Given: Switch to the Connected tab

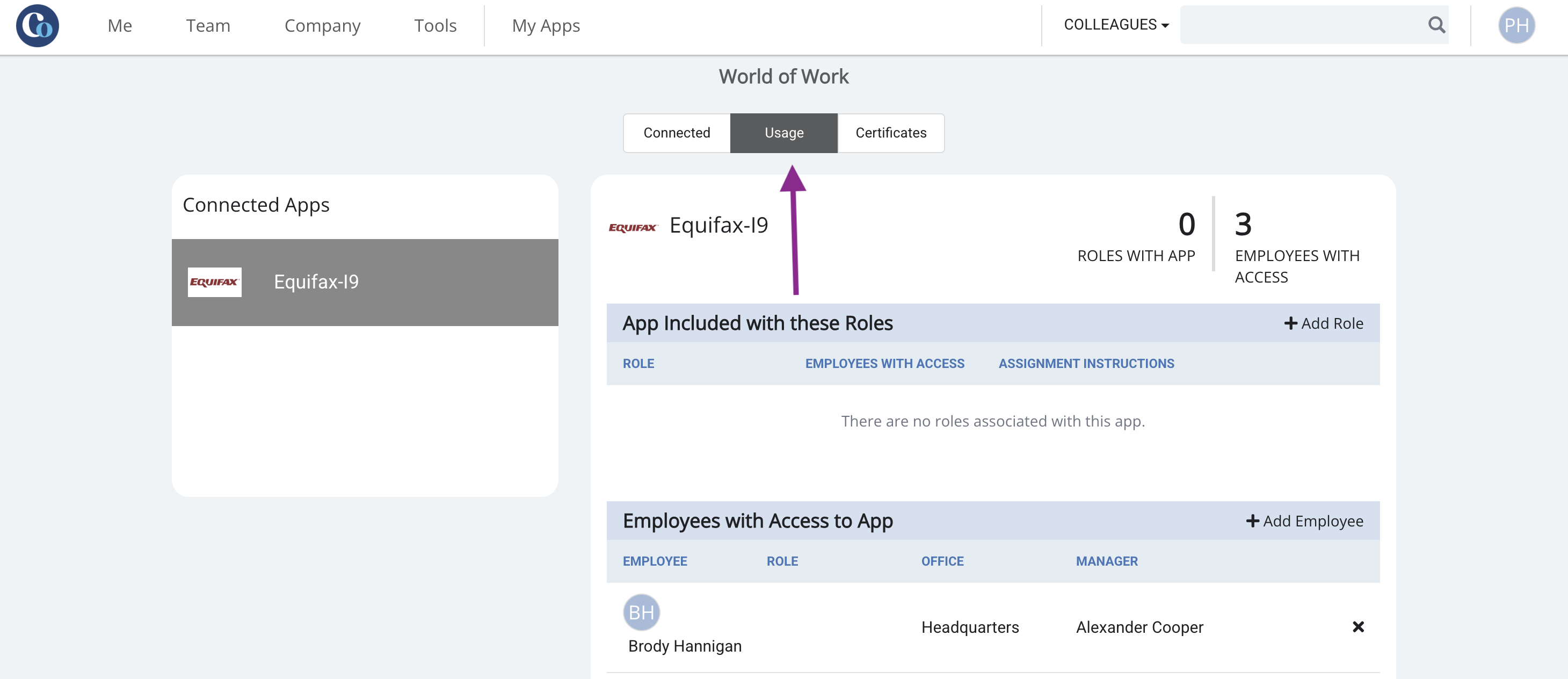Looking at the screenshot, I should click(x=676, y=133).
